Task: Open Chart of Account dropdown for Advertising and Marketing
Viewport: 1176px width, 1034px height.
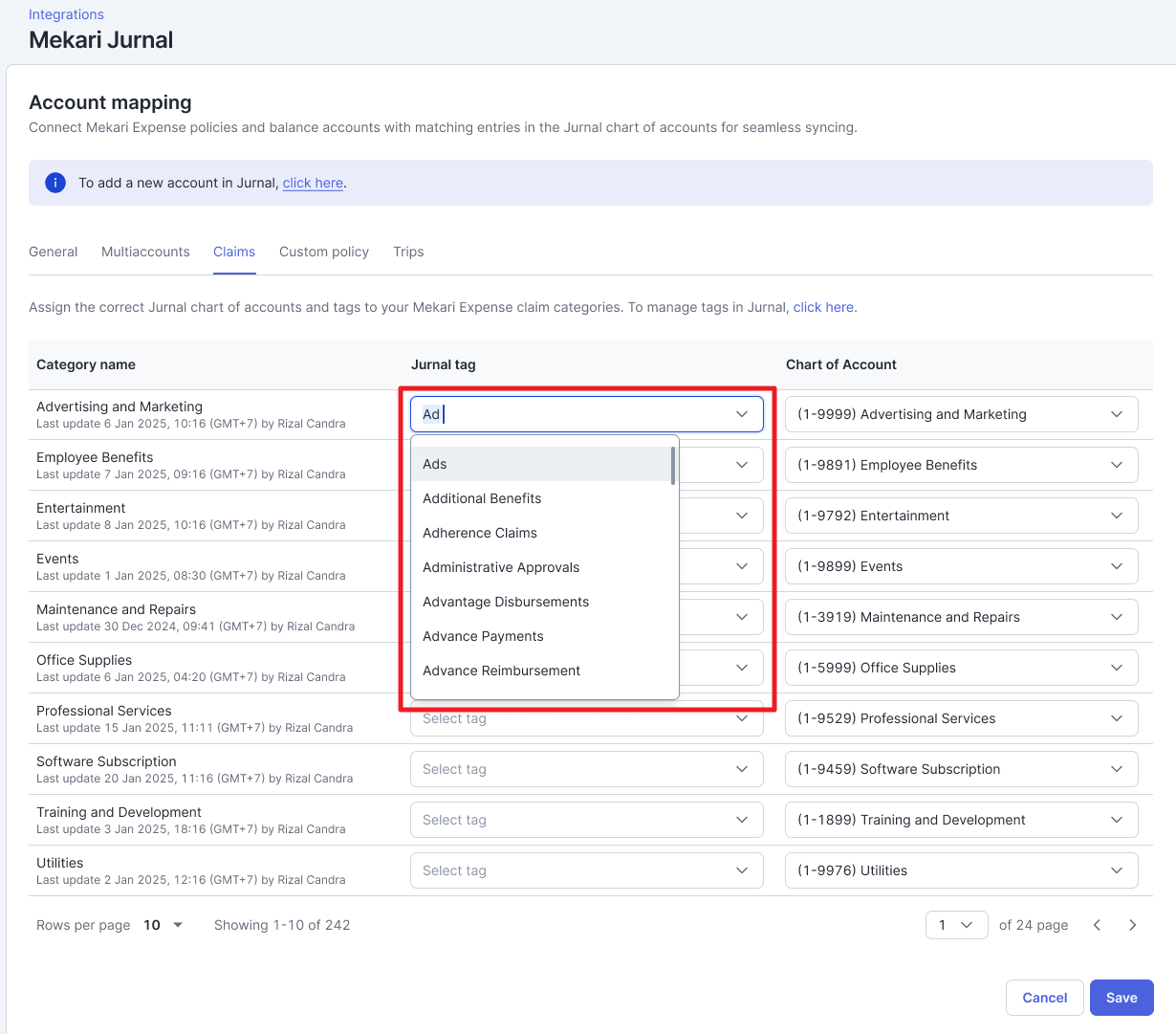Action: pos(962,414)
